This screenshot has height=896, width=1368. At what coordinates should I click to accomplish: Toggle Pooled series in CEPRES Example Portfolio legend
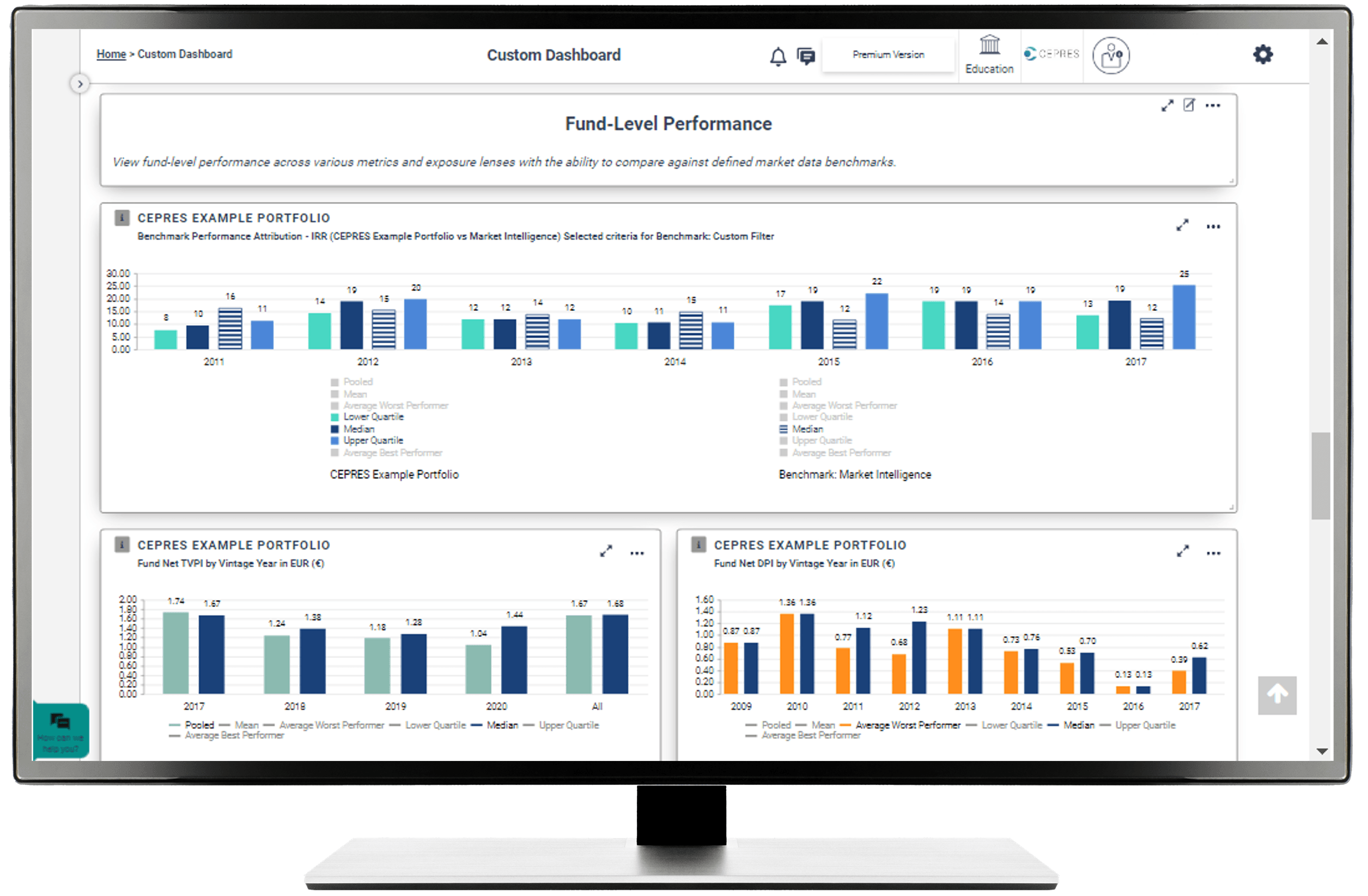click(x=352, y=382)
